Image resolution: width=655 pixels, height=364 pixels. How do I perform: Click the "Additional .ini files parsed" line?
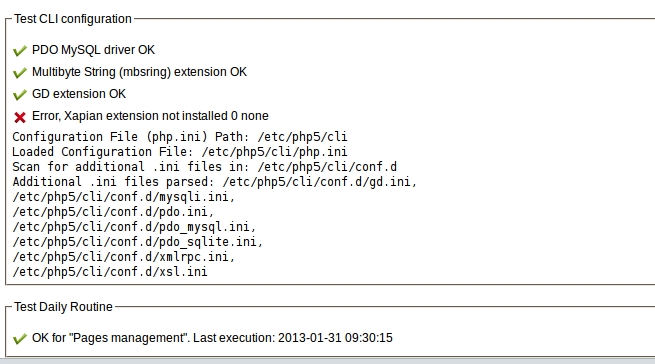(215, 182)
